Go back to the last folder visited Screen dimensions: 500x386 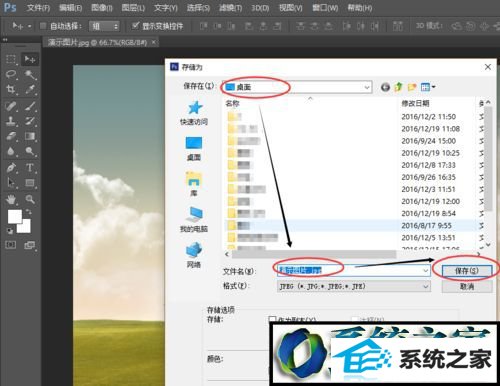pos(385,87)
